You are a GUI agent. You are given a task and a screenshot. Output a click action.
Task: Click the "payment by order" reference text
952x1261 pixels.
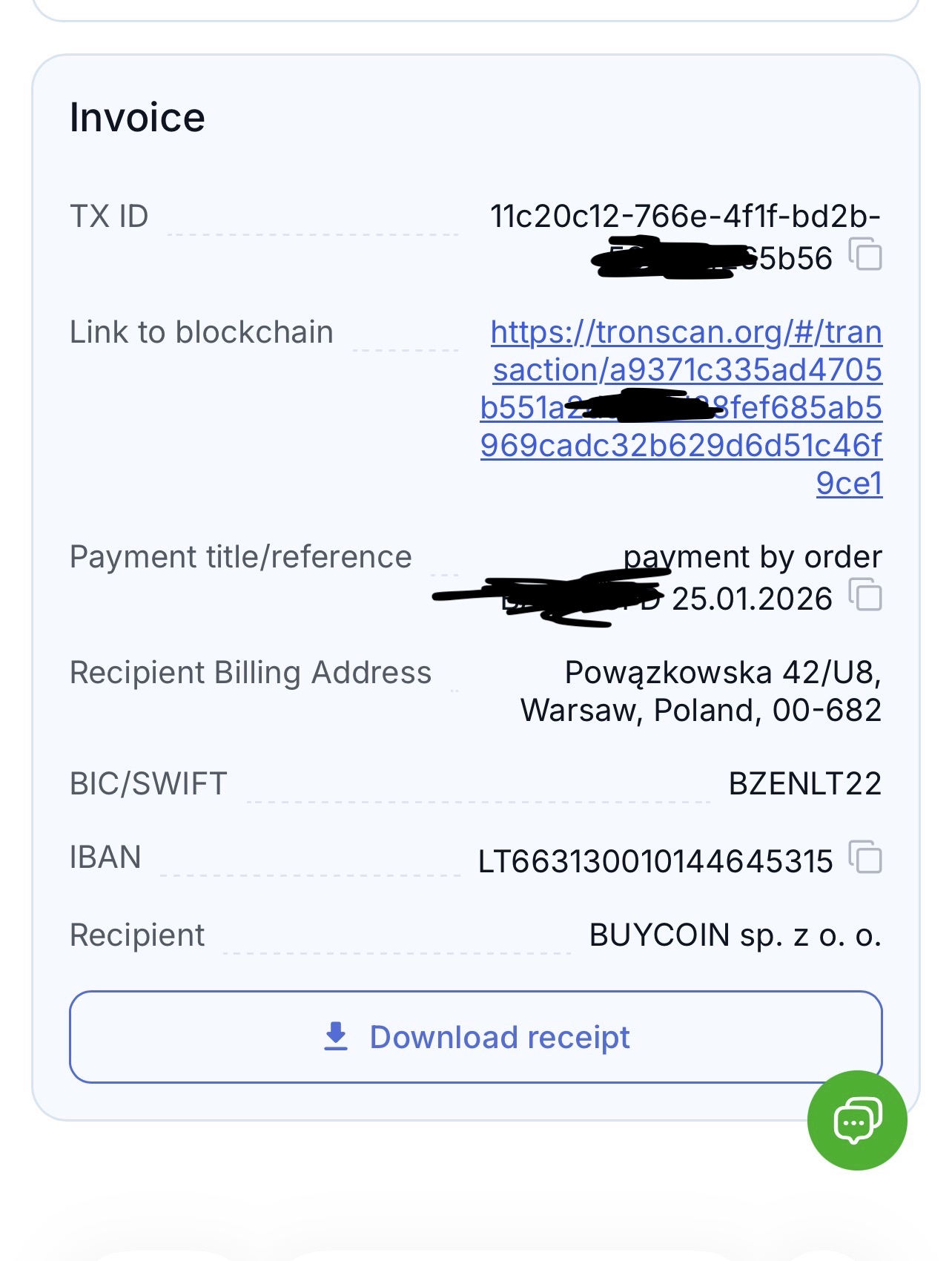tap(752, 557)
